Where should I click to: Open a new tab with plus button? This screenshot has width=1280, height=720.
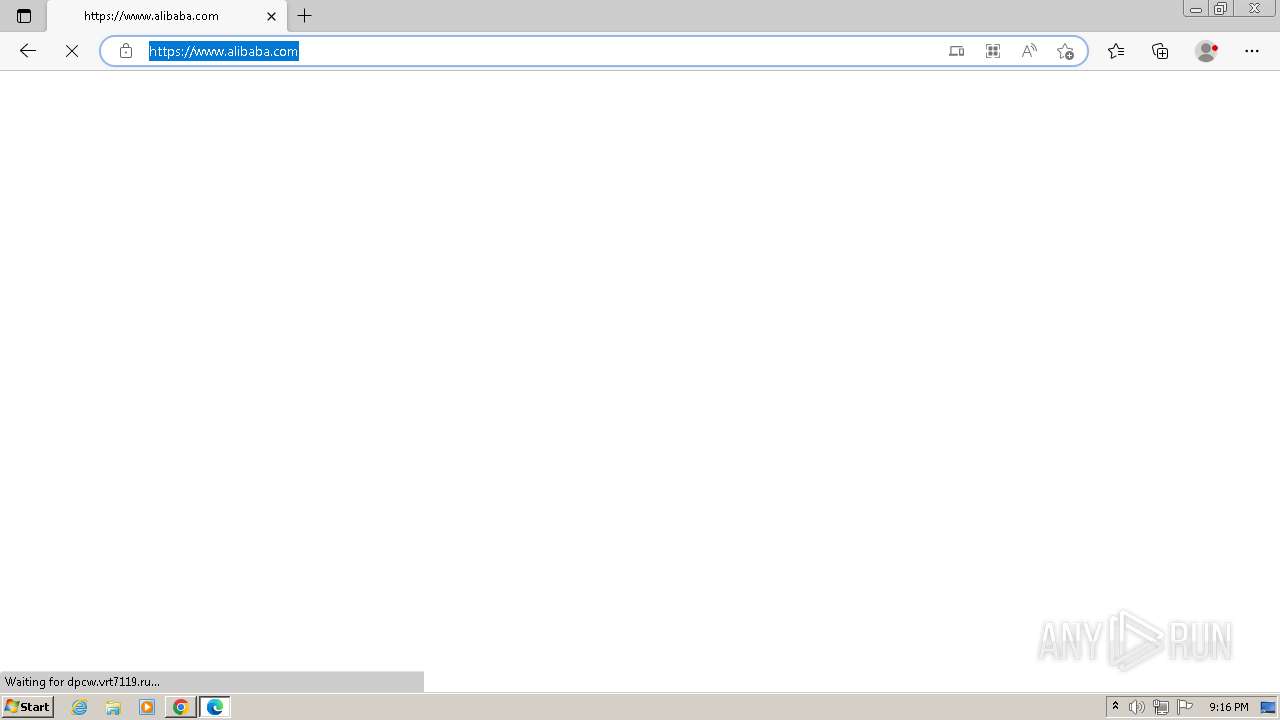[x=305, y=16]
